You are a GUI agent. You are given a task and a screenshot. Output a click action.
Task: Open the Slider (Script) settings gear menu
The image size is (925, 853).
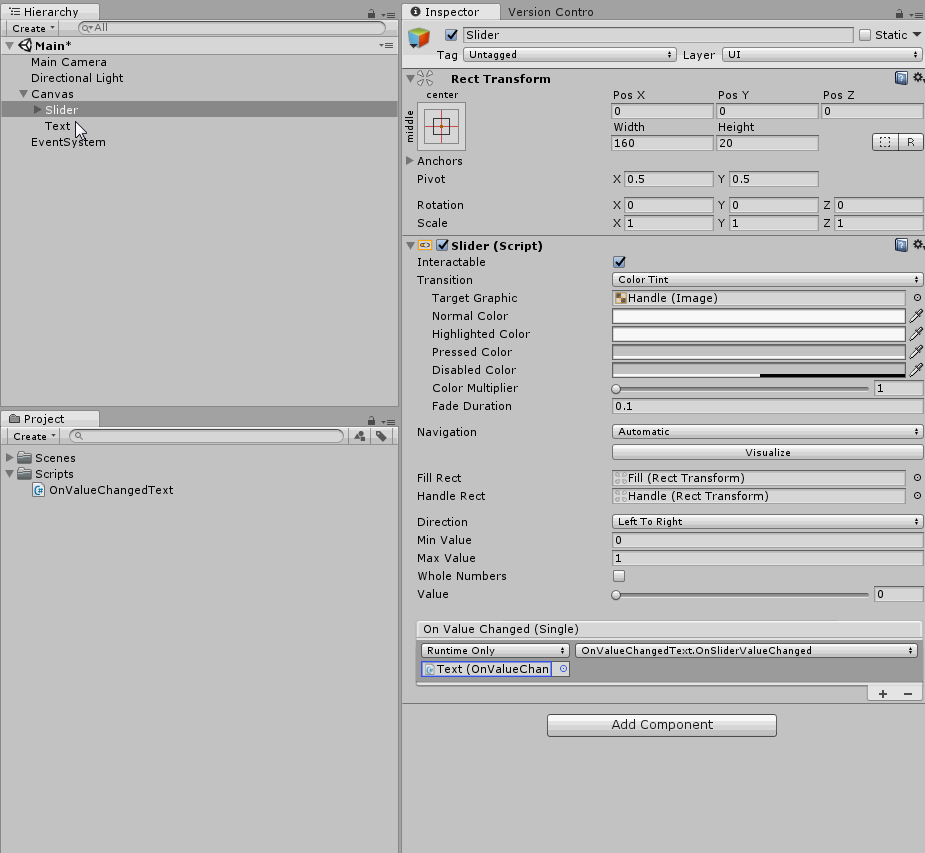coord(918,244)
